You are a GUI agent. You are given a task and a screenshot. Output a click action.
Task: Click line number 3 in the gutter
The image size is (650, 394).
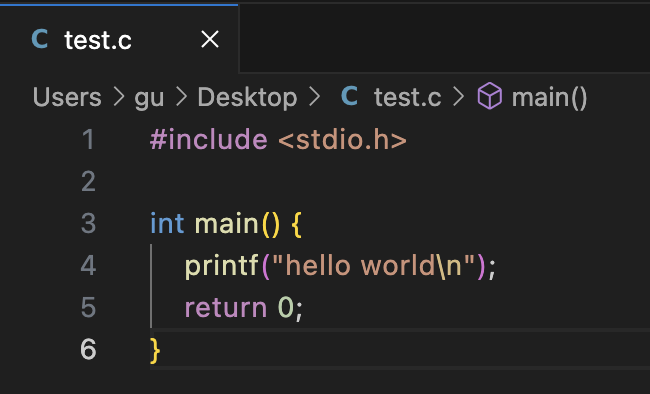88,224
